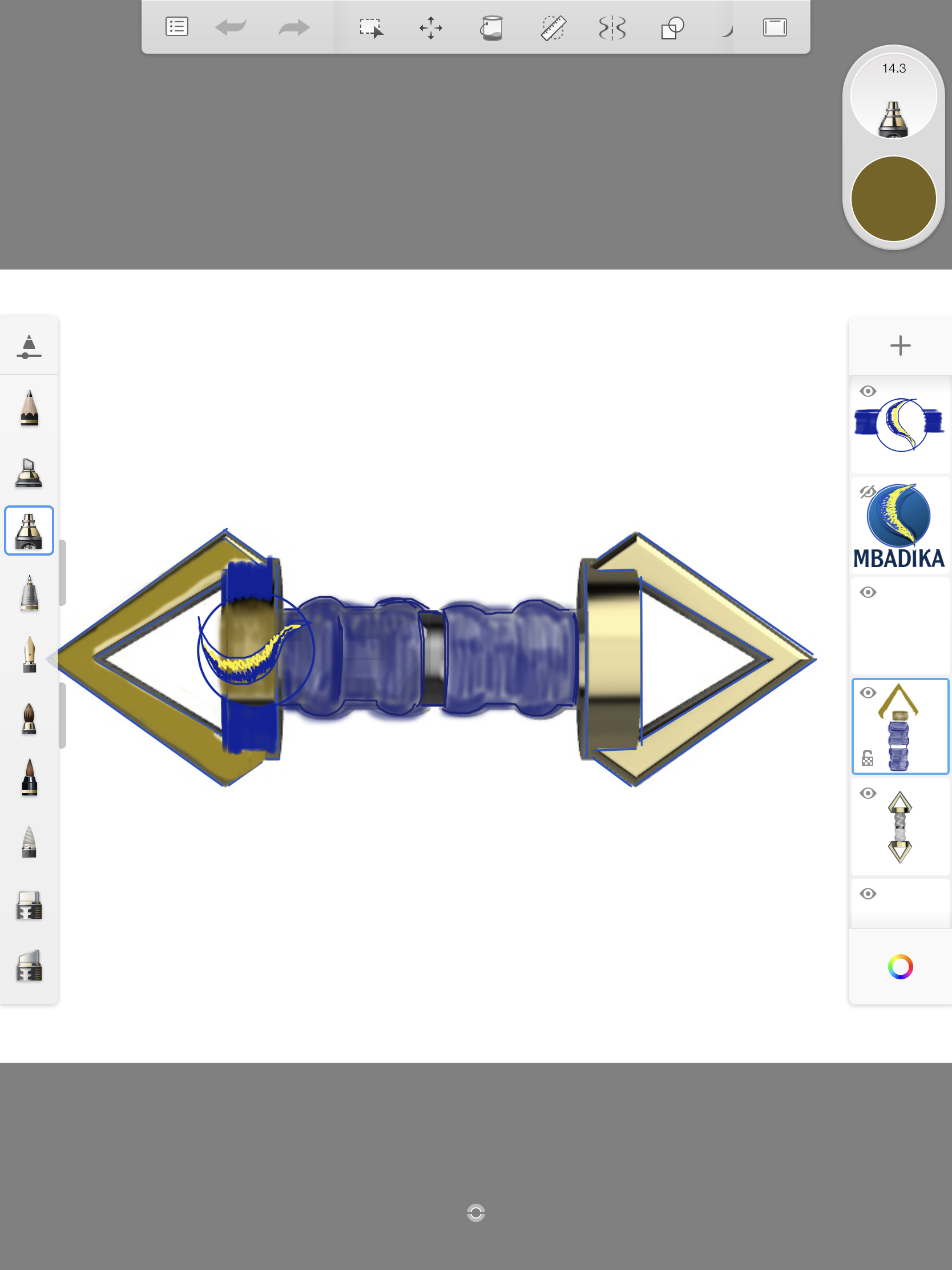Hide the empty layer beneath MBADIKA

(868, 592)
